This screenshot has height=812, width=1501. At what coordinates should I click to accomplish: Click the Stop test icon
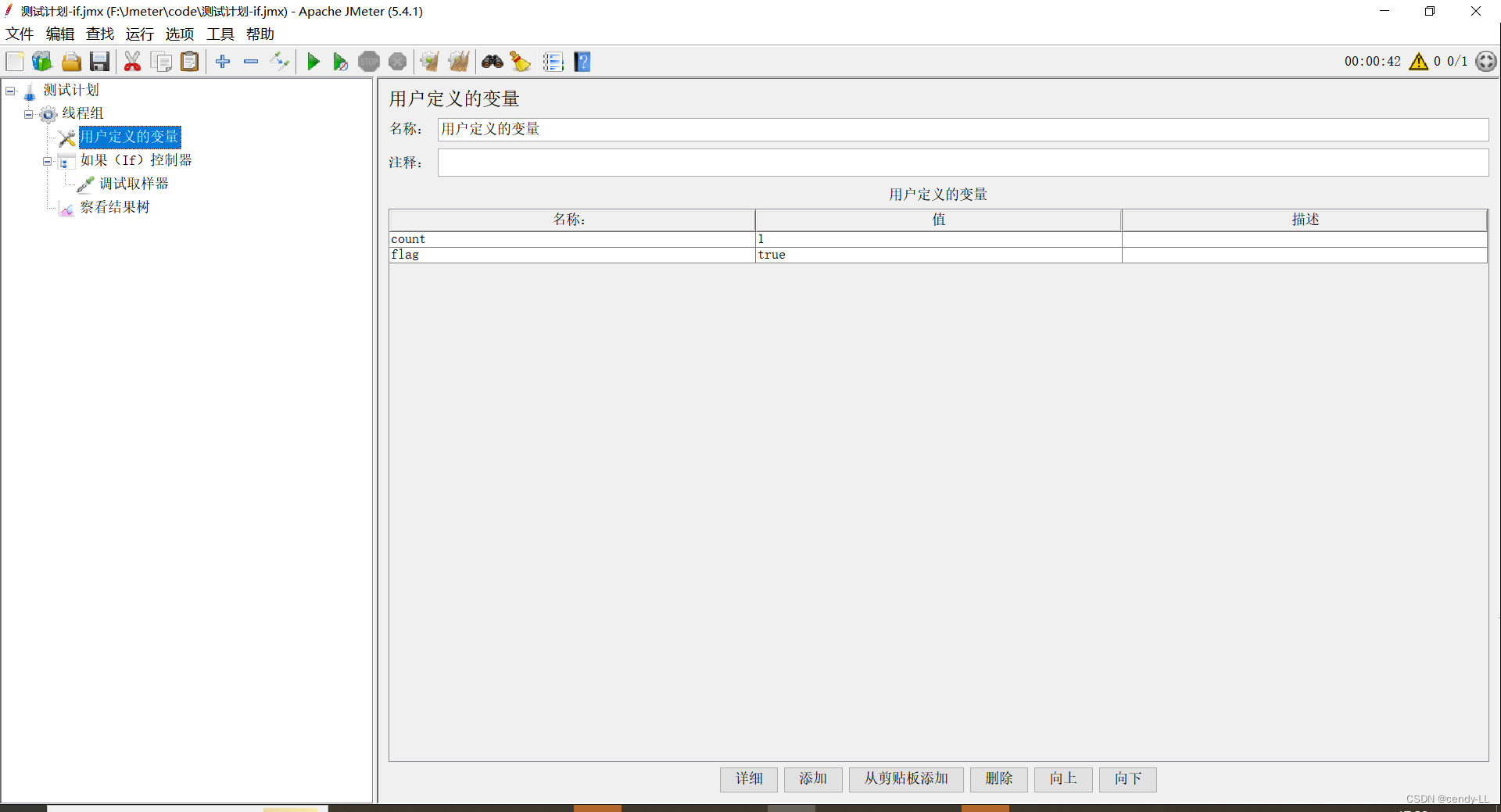tap(369, 62)
